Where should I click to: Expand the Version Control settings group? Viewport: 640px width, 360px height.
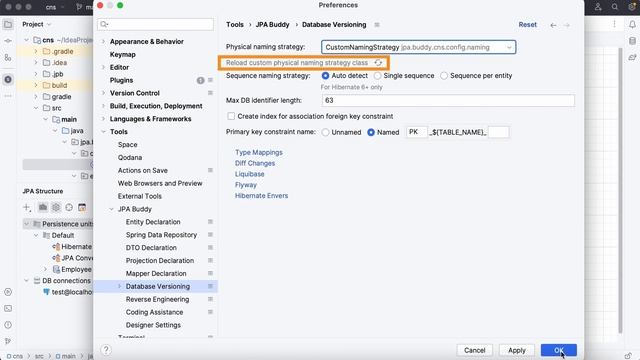104,93
